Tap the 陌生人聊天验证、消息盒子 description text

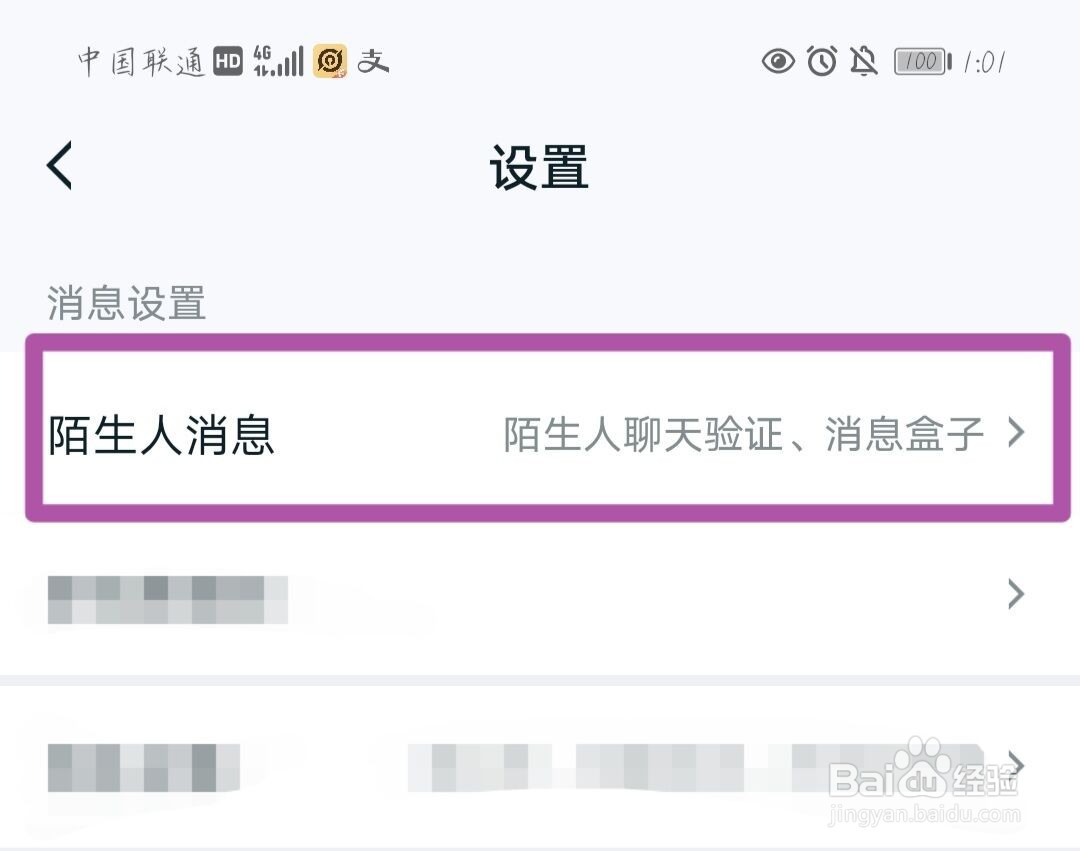[x=743, y=434]
